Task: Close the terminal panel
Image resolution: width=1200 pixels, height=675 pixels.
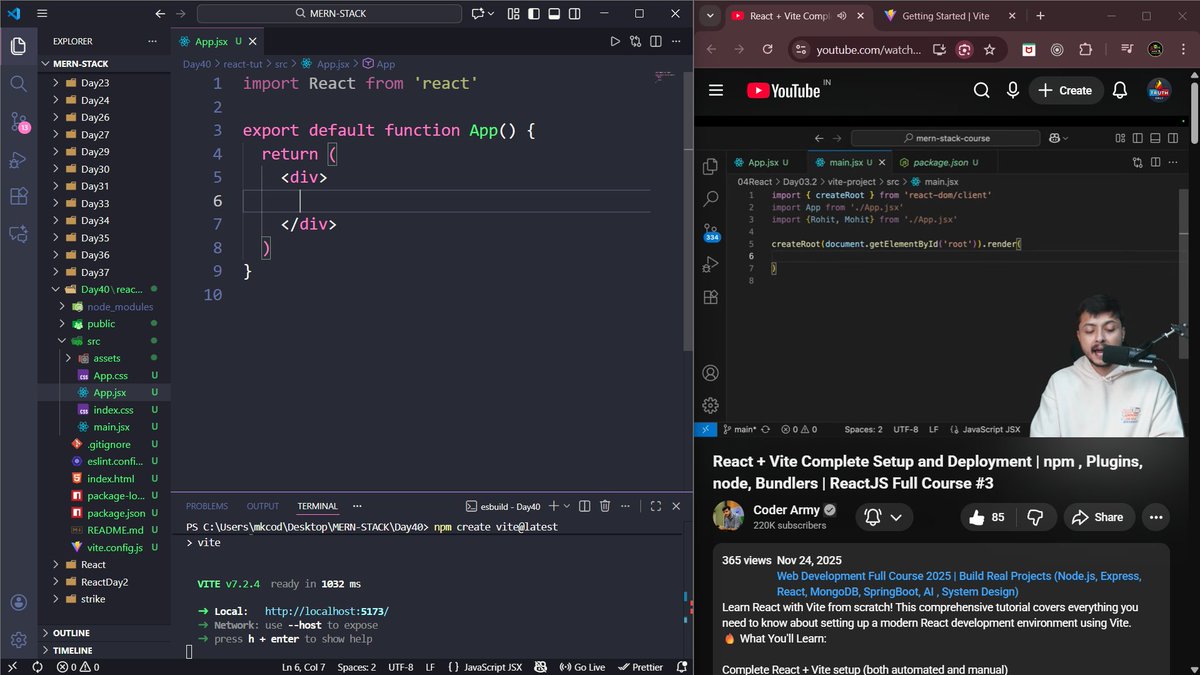Action: 677,506
